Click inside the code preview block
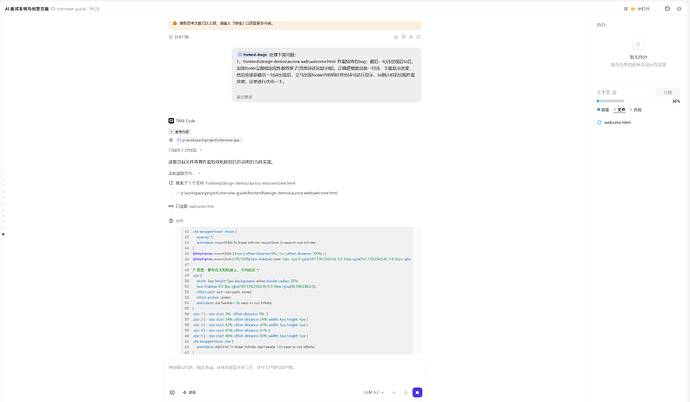Viewport: 690px width, 402px height. click(x=298, y=290)
